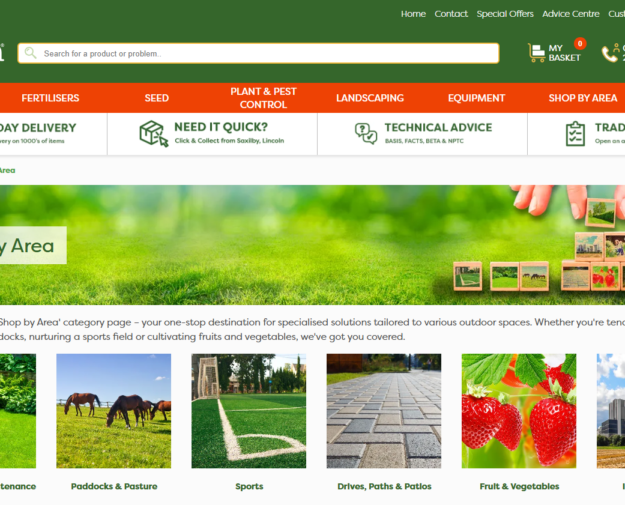Click the basket item count badge
625x505 pixels.
(579, 44)
